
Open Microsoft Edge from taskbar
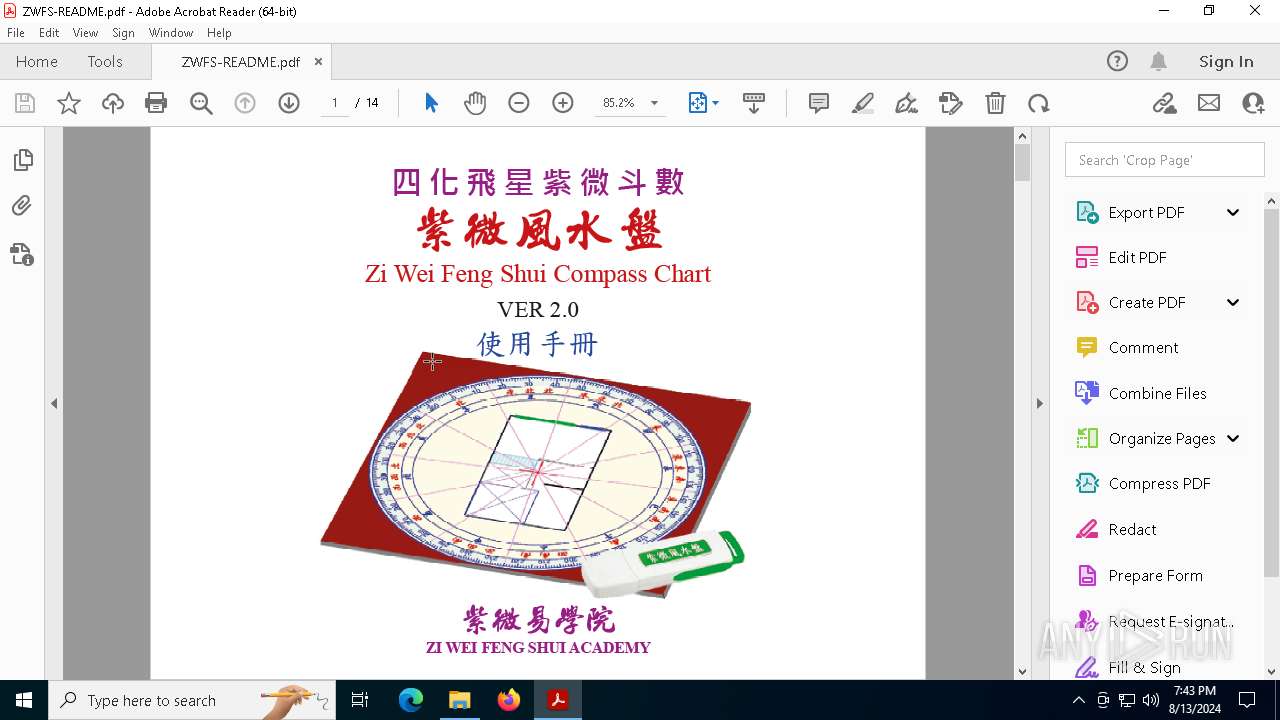(411, 700)
